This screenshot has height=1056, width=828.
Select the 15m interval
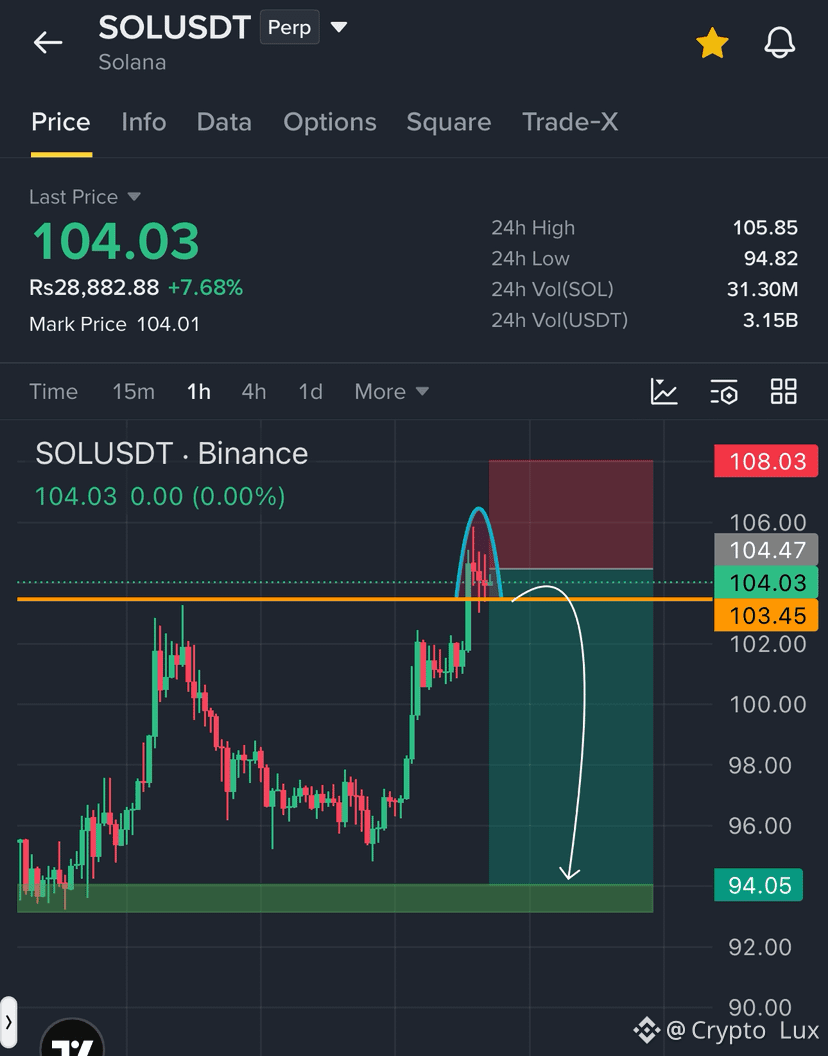pyautogui.click(x=133, y=391)
